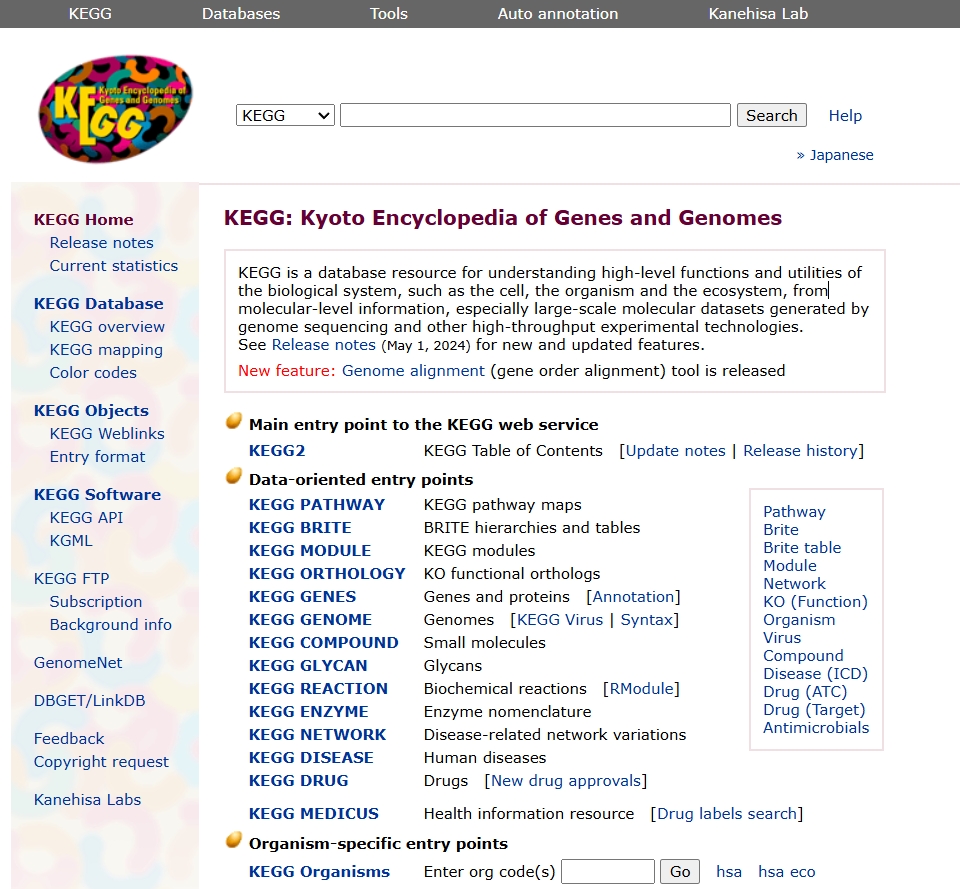Open the KEGG database selector dropdown
Viewport: 960px width, 889px height.
(x=285, y=115)
